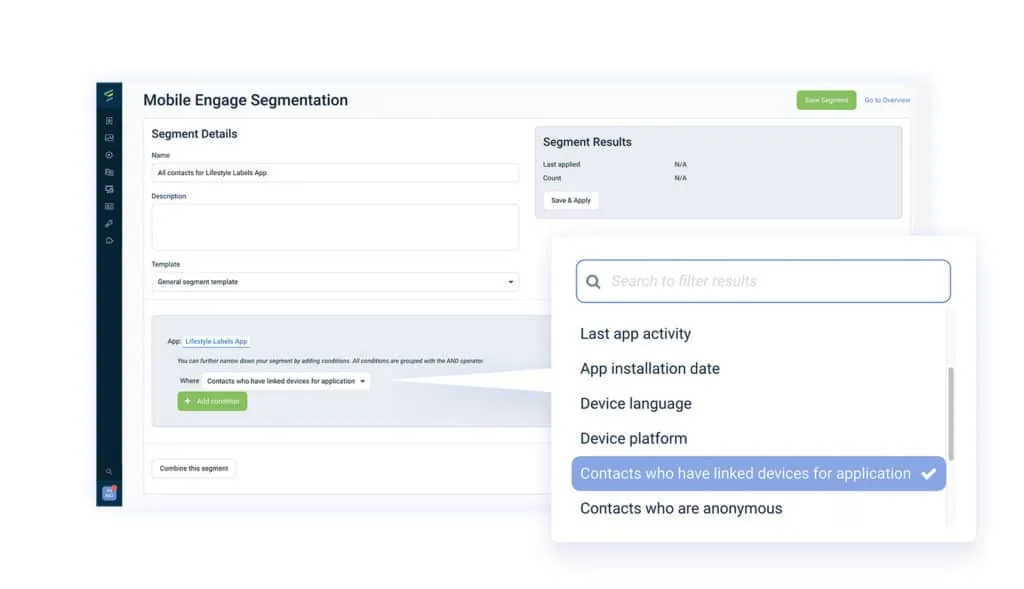This screenshot has width=1024, height=589.
Task: Click the magnifier icon in filter search box
Action: 593,282
